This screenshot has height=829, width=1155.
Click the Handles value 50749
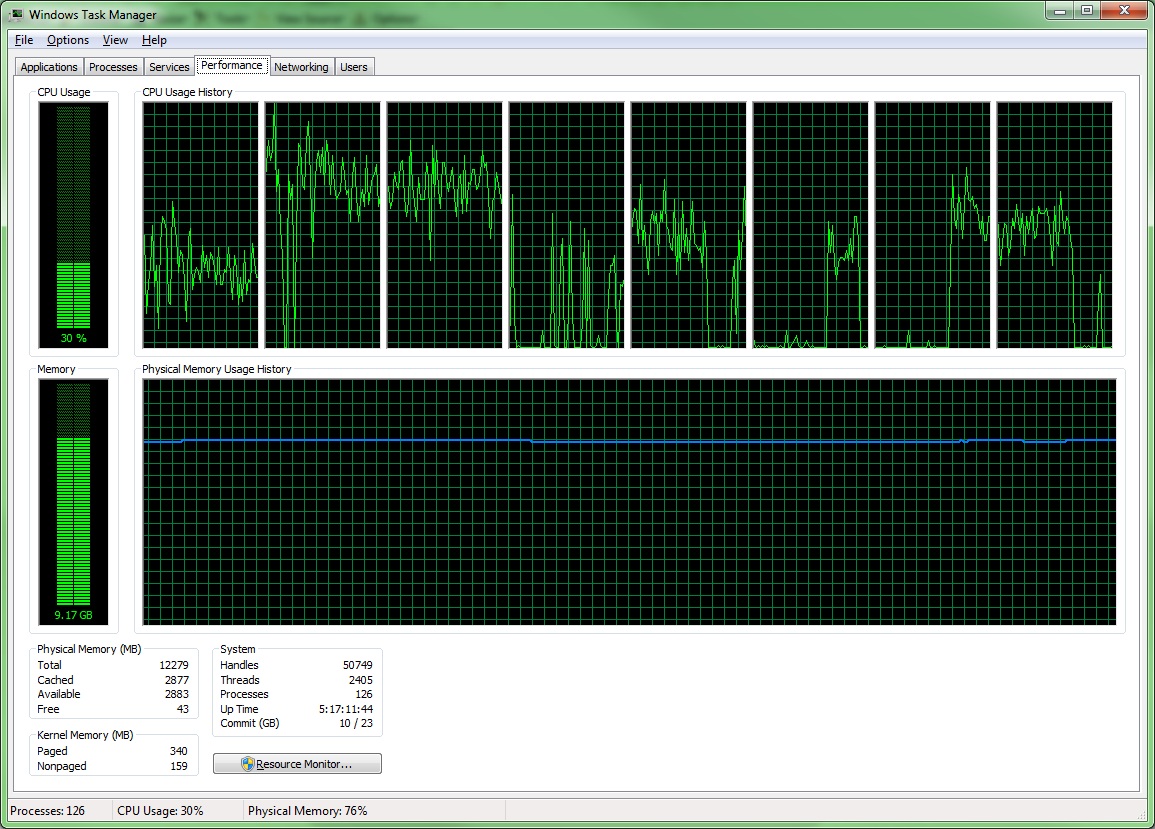358,665
